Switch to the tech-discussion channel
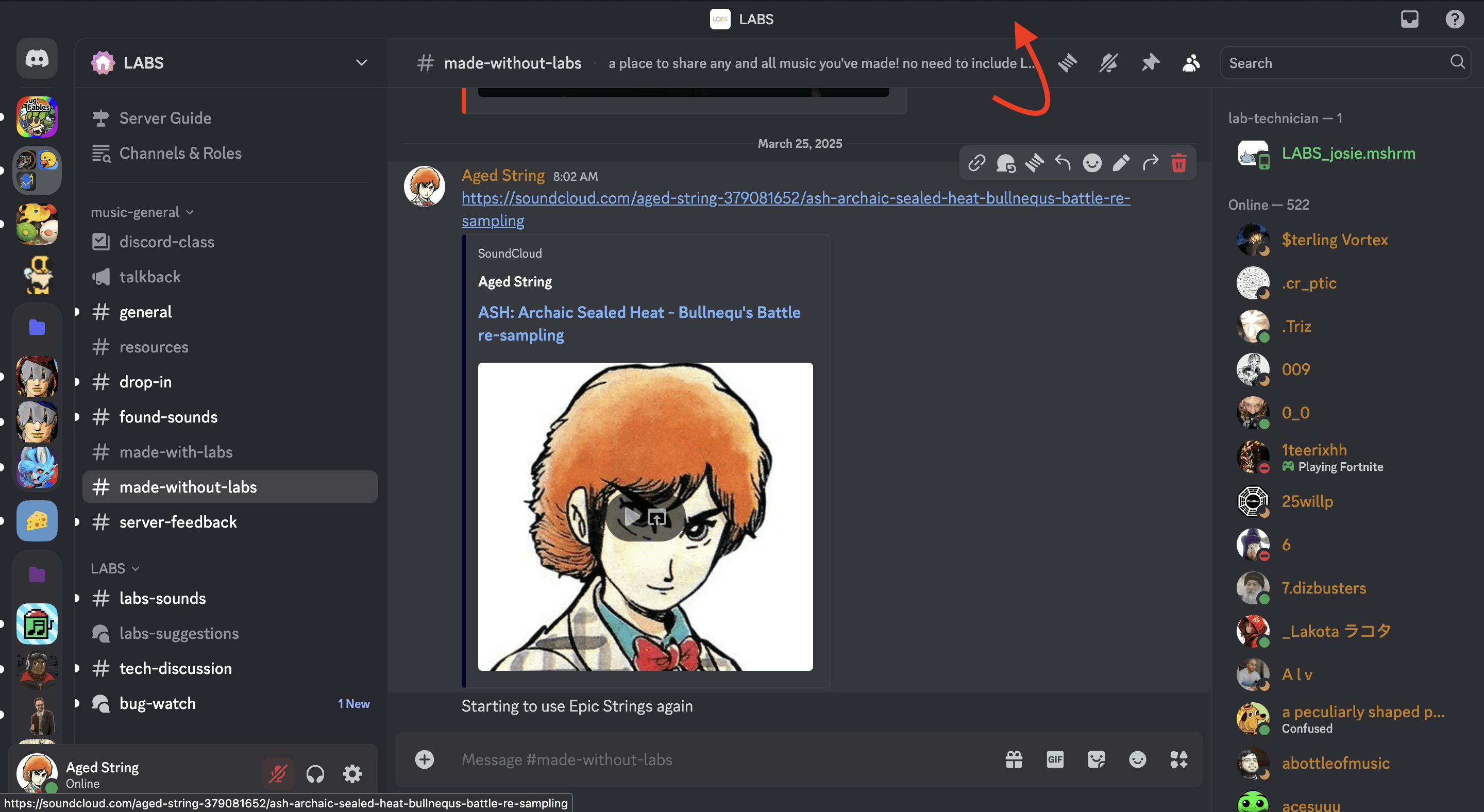 pos(230,669)
